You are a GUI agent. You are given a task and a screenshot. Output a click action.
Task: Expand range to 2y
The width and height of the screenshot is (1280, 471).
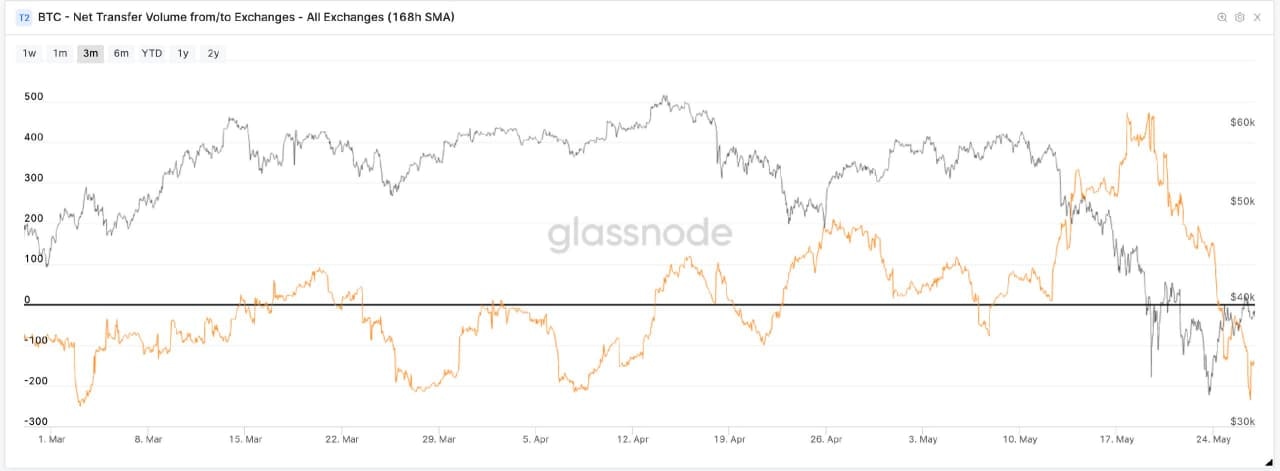[x=213, y=53]
